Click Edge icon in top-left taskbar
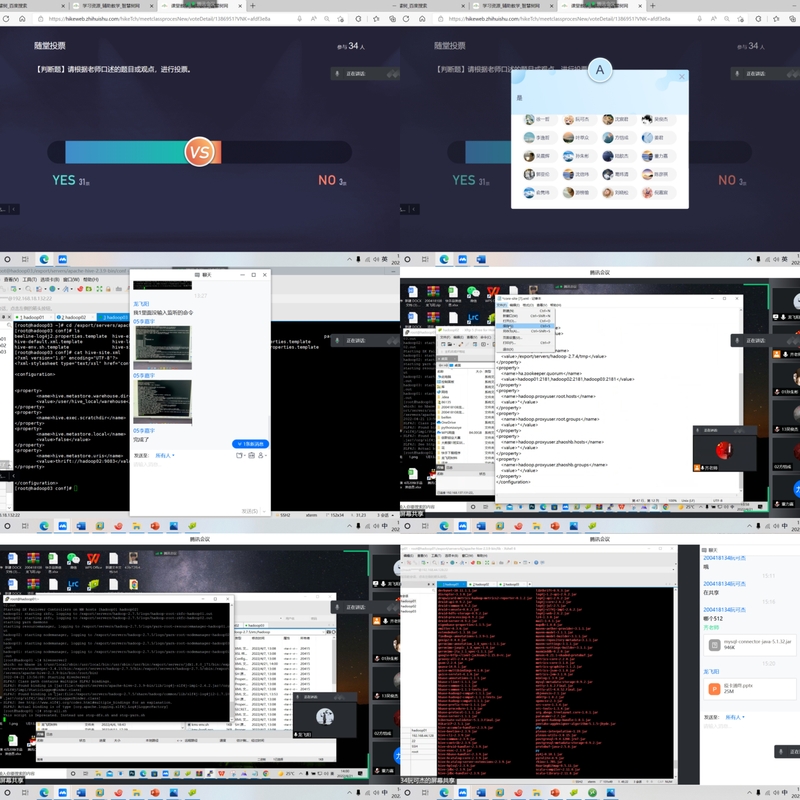Image resolution: width=800 pixels, height=800 pixels. click(44, 259)
